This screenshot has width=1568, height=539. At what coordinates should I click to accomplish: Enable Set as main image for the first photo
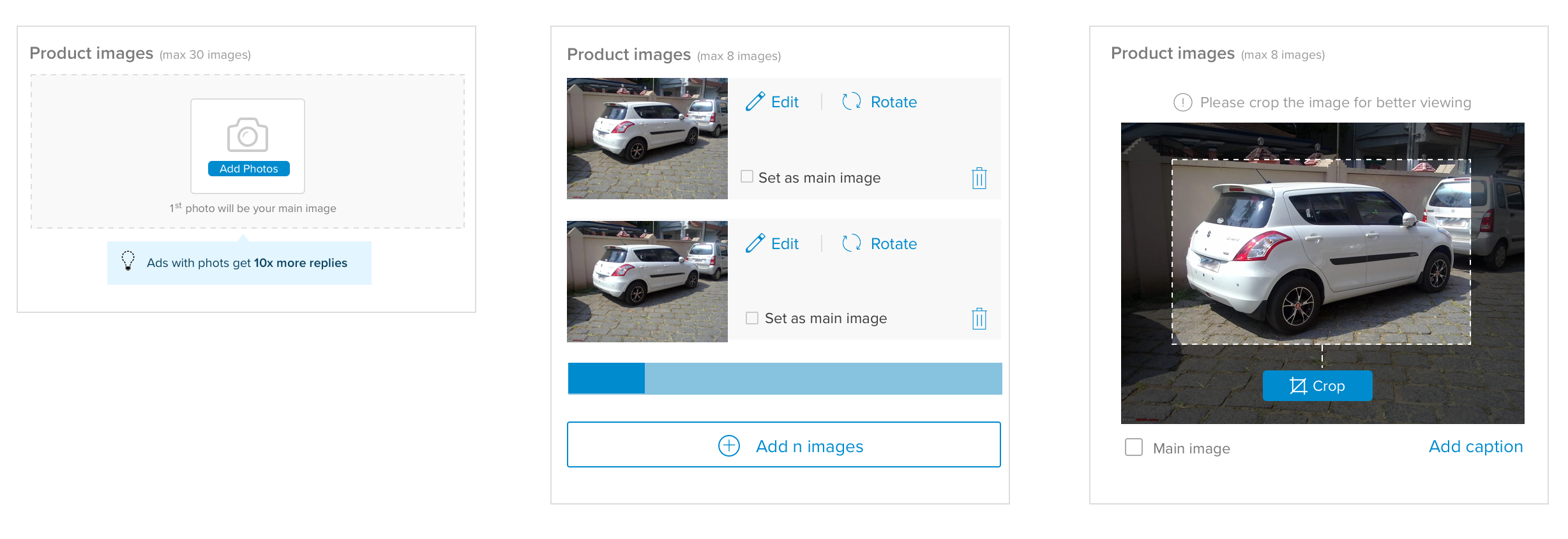(x=746, y=177)
